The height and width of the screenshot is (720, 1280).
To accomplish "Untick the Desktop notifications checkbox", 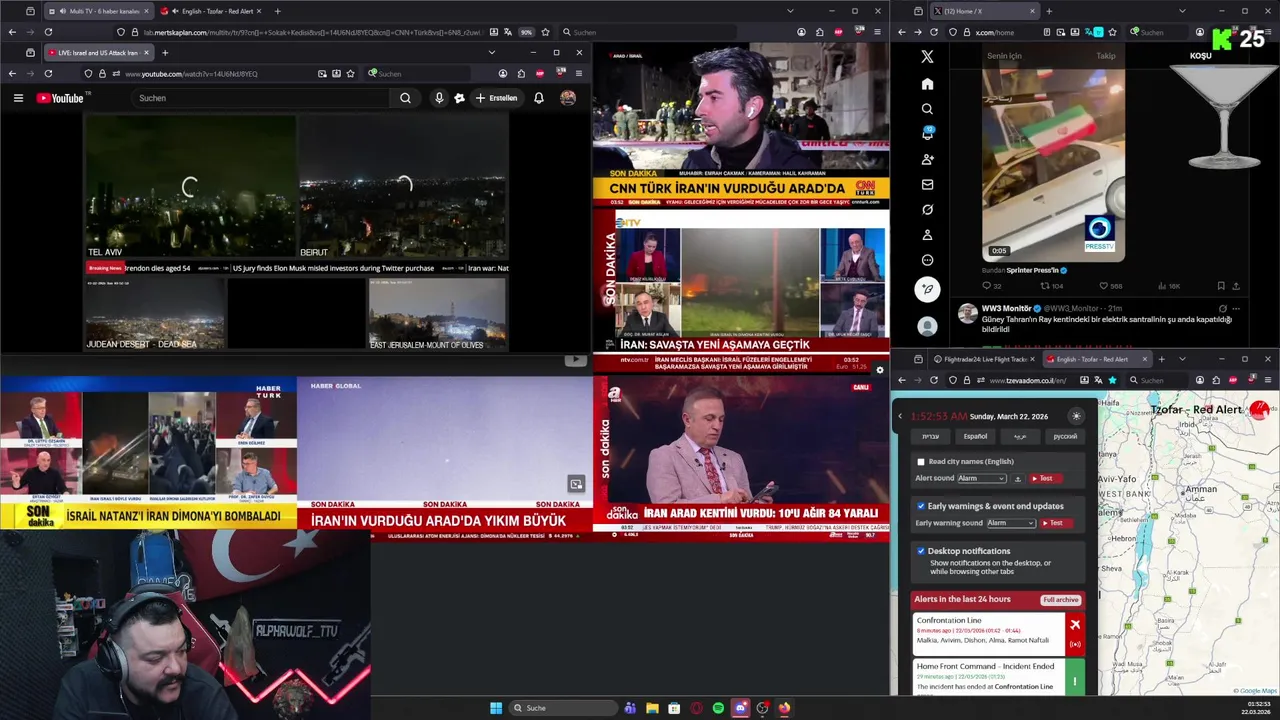I will click(x=921, y=551).
